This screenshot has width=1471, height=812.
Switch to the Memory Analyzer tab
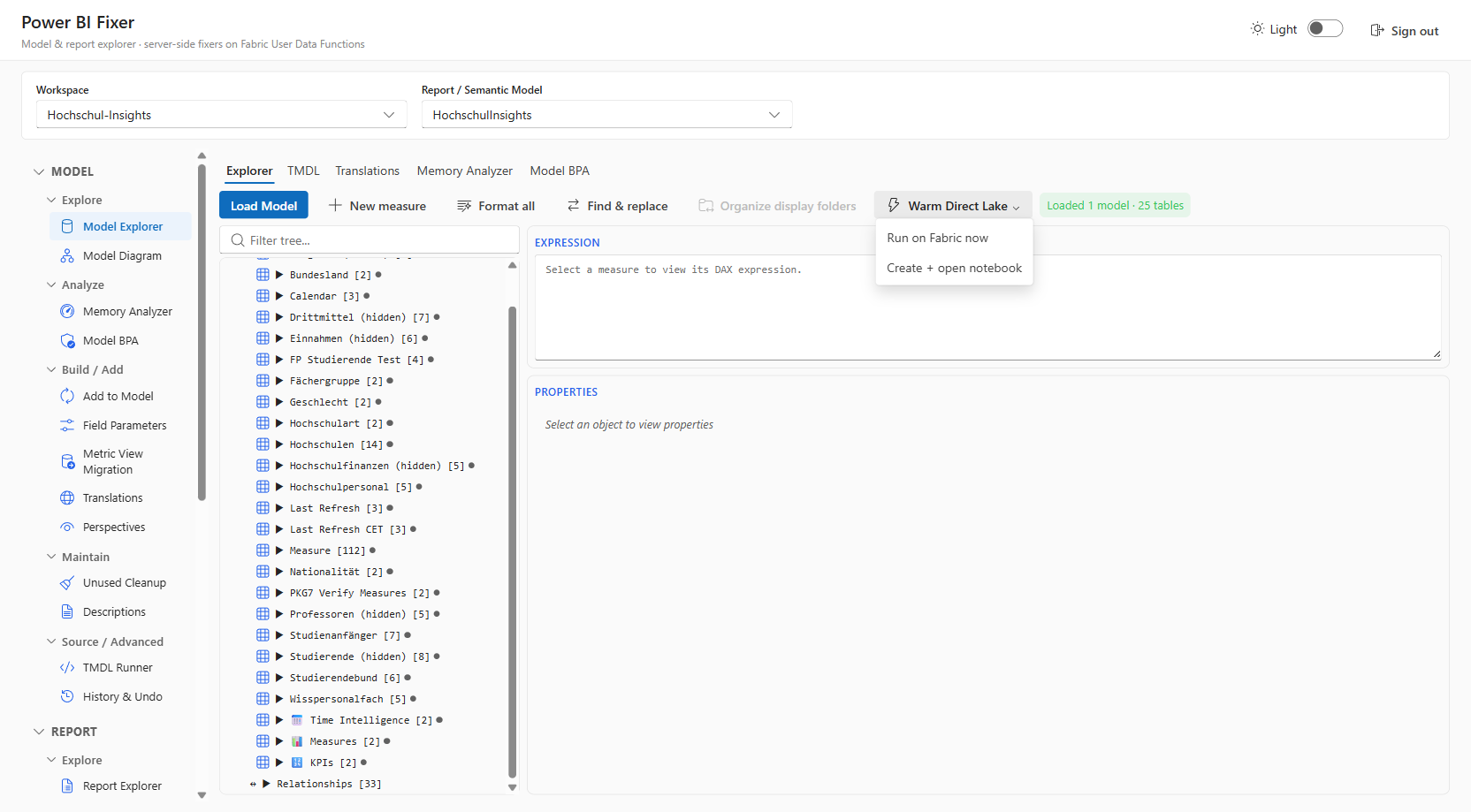click(464, 171)
